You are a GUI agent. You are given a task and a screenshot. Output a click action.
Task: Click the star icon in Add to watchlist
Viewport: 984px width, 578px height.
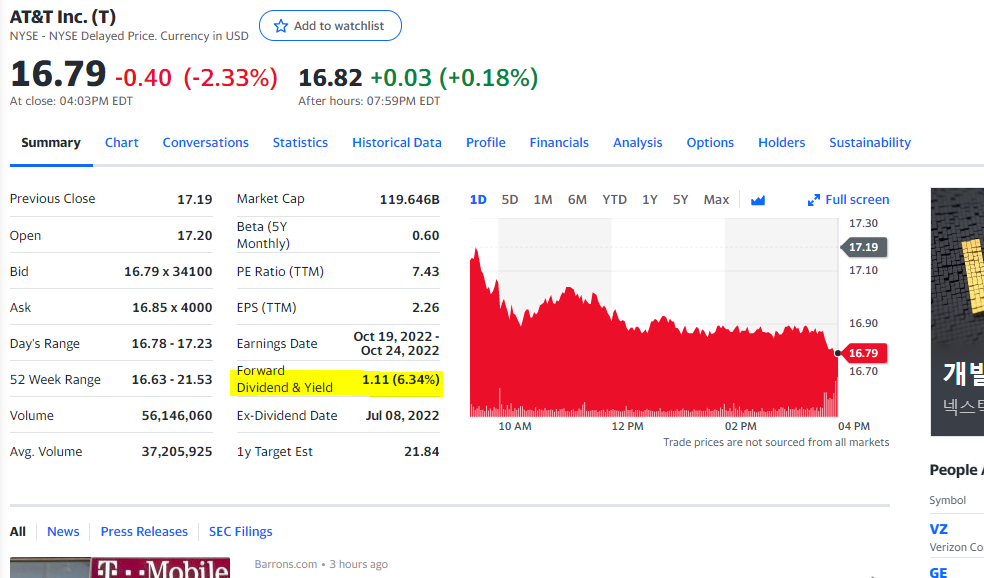click(281, 26)
